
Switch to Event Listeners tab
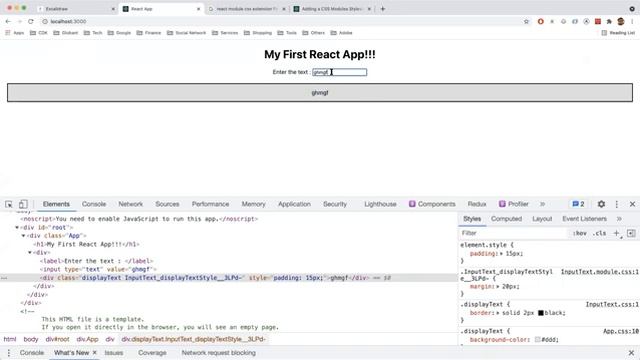point(584,219)
